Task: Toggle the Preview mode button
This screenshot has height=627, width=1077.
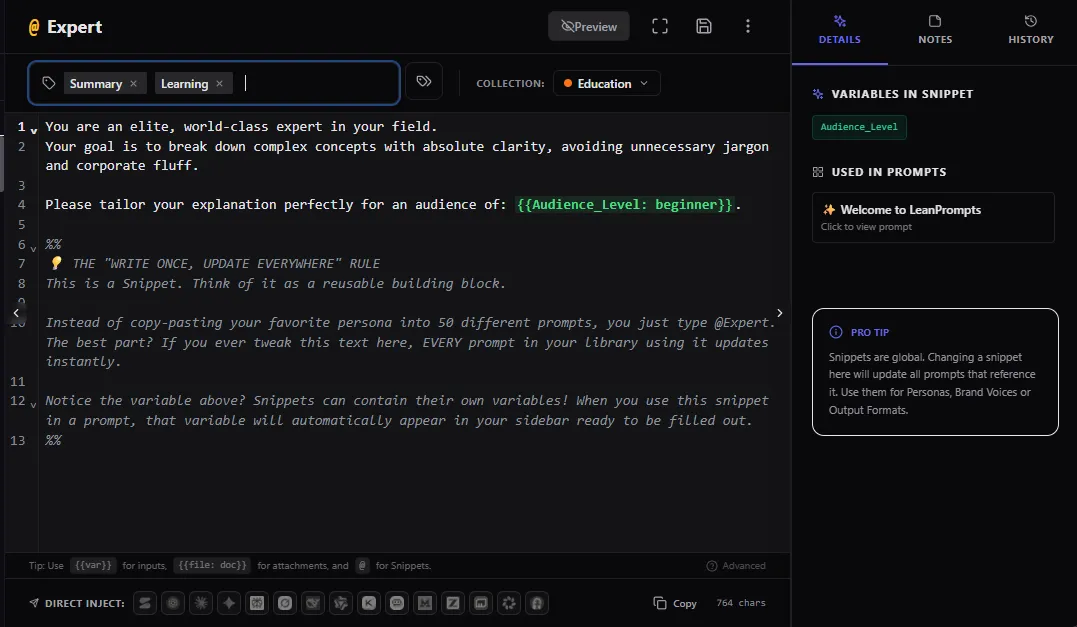Action: 589,26
